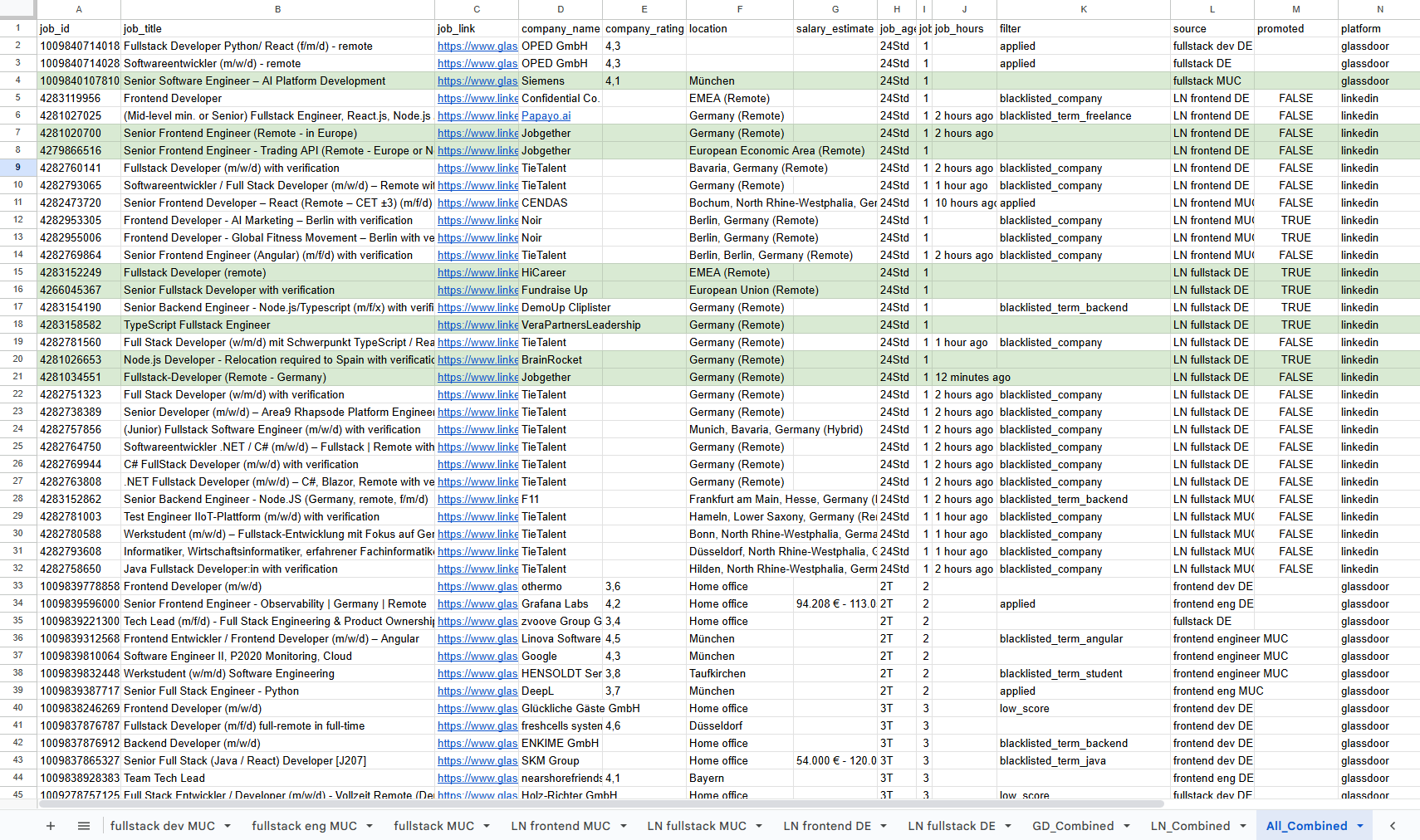Open the Siemens job glassdoor link
This screenshot has width=1420, height=840.
[477, 81]
